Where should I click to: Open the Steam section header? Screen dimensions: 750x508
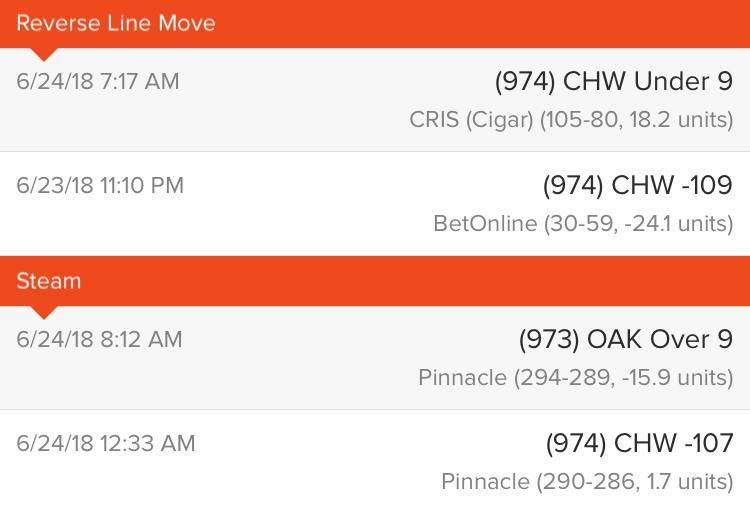(375, 281)
